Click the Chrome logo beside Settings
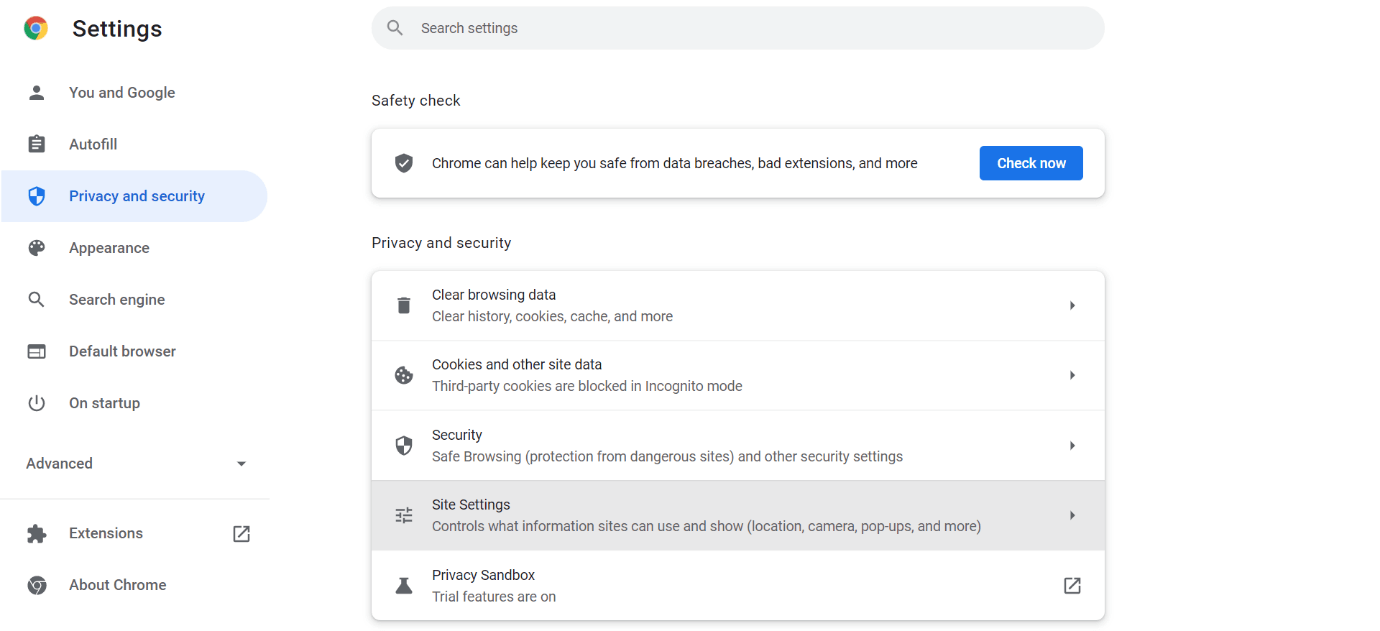 (x=36, y=29)
